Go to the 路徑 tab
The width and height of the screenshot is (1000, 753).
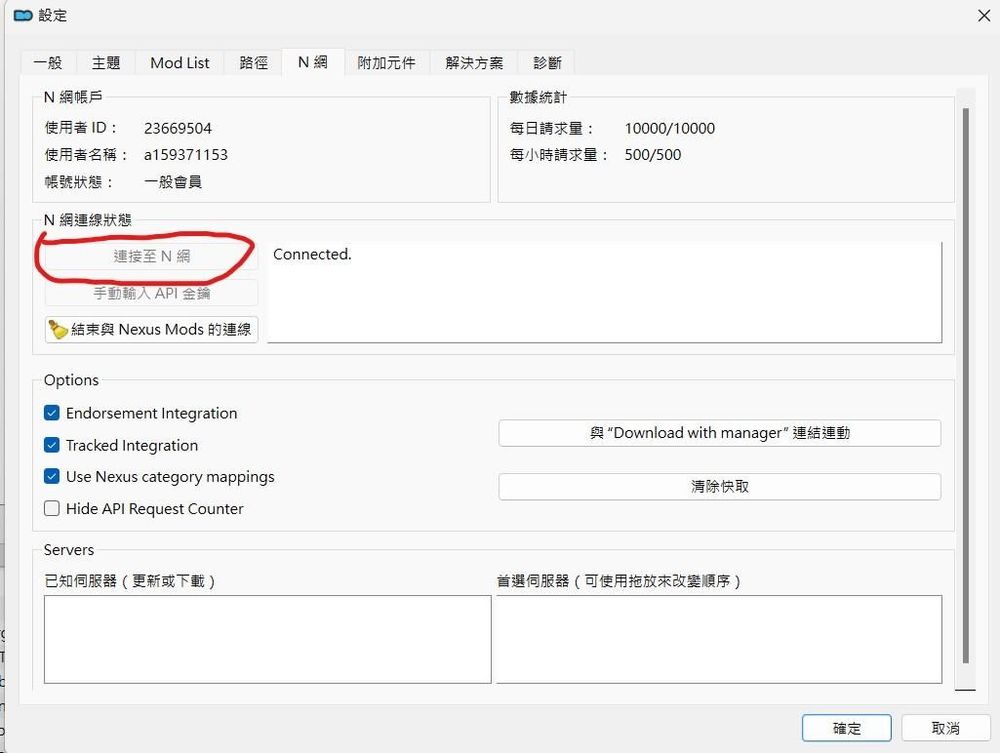click(x=253, y=62)
